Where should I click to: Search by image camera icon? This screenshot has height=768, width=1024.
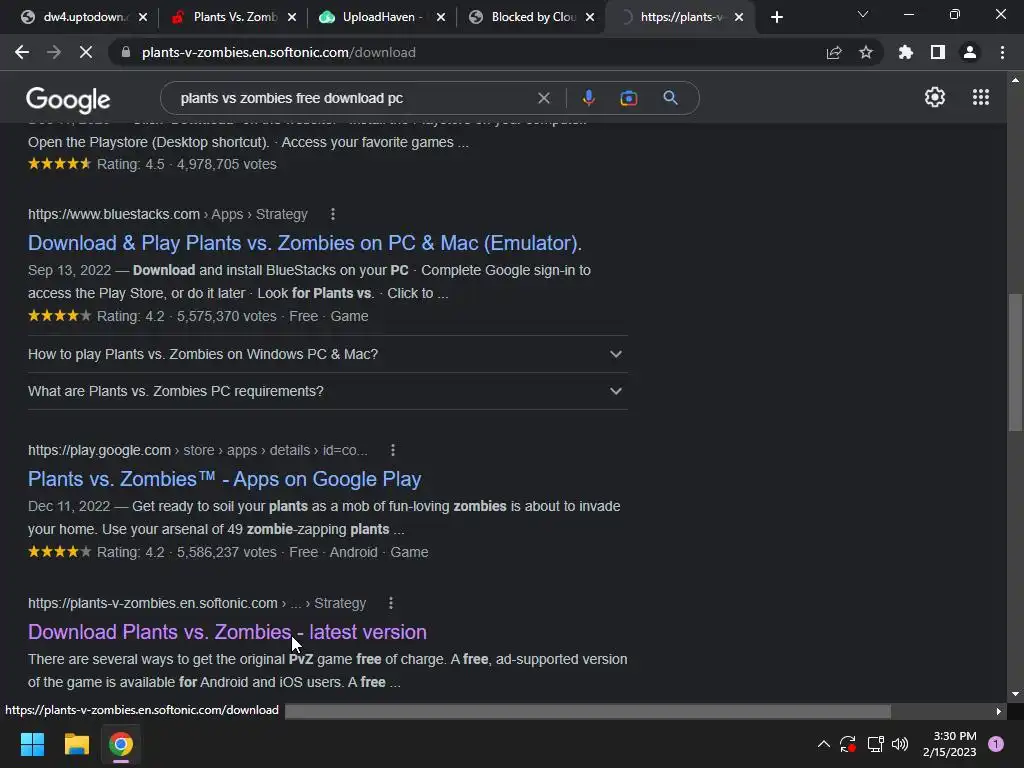629,98
